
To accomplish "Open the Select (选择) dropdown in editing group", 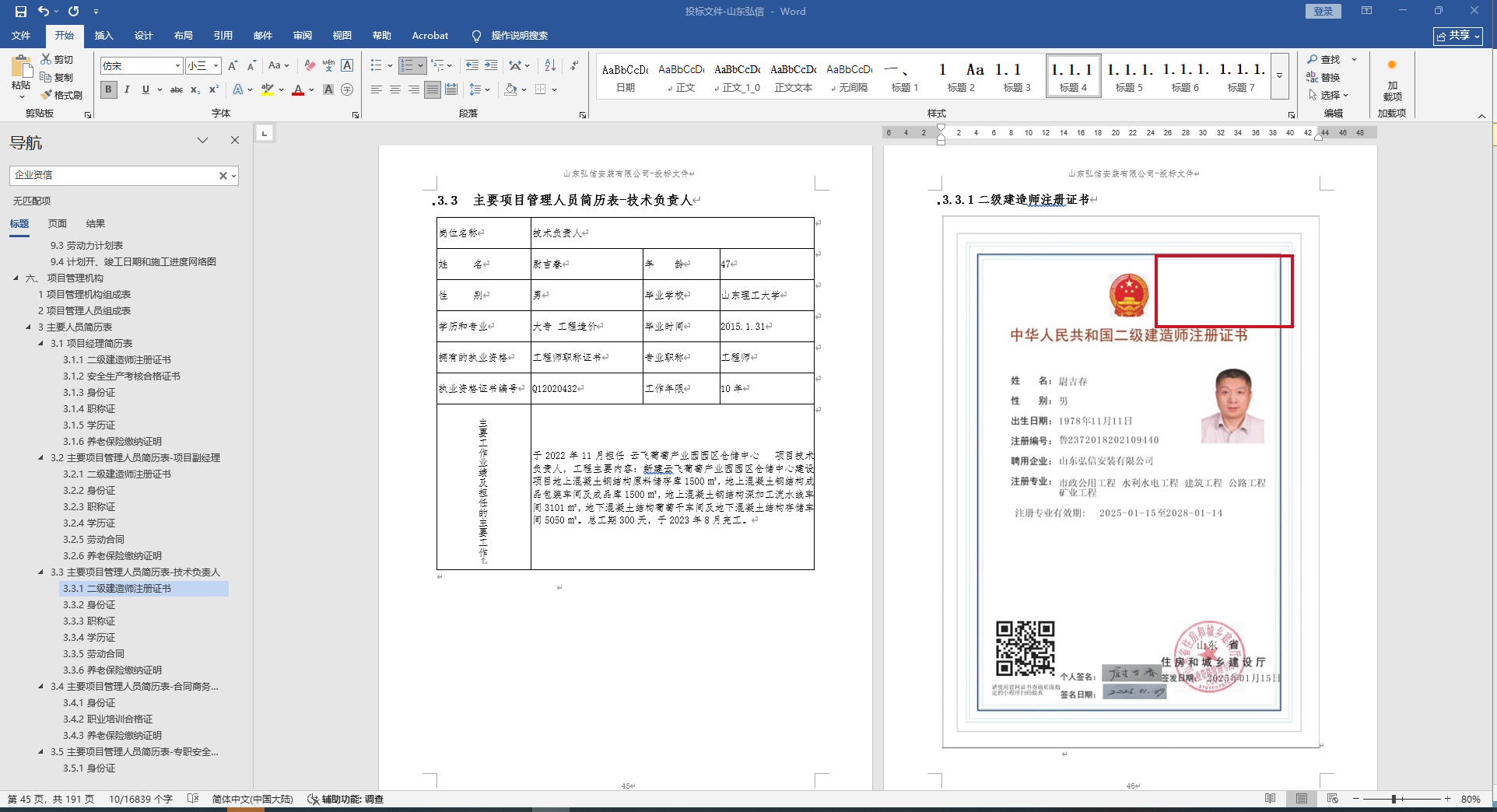I will (x=1327, y=96).
